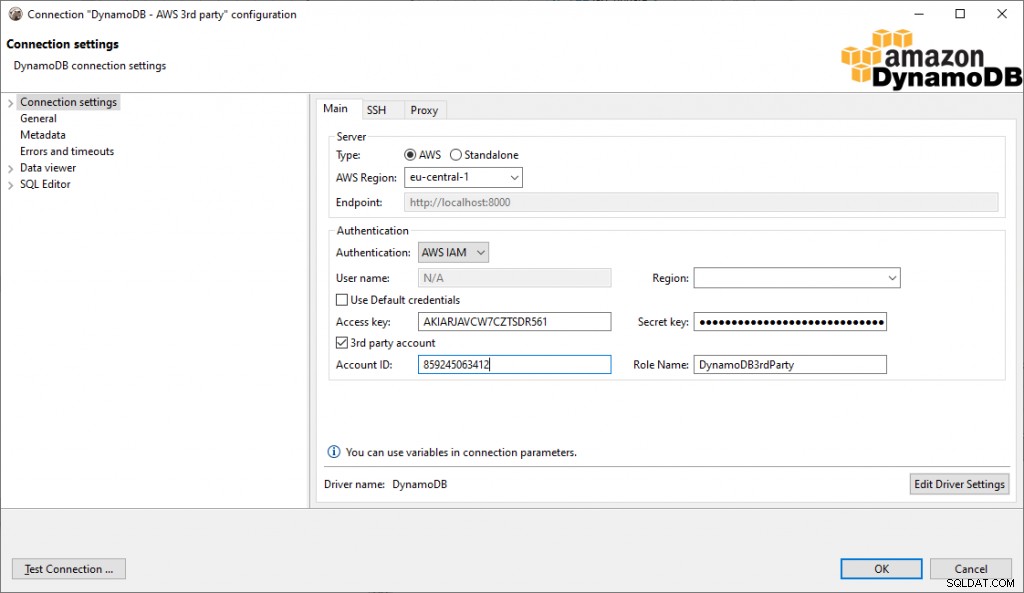
Task: Select Metadata in the settings tree
Action: pyautogui.click(x=42, y=135)
